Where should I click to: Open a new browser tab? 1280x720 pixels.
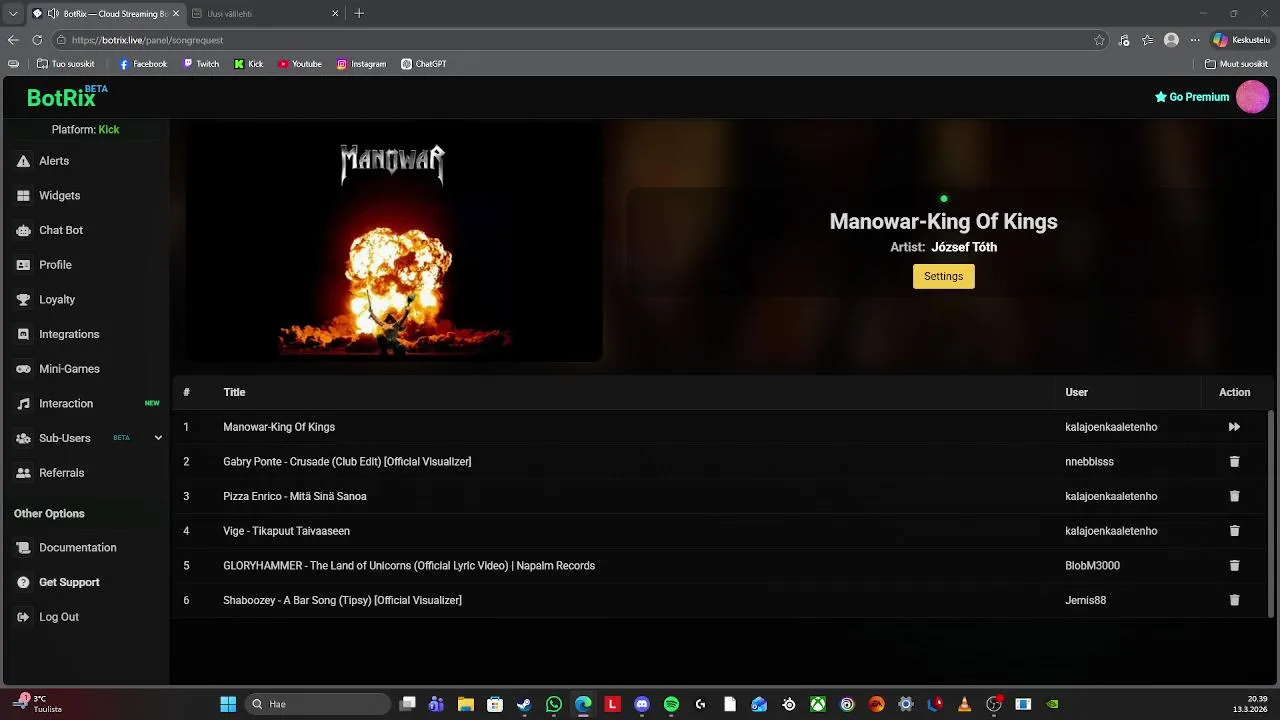coord(359,14)
